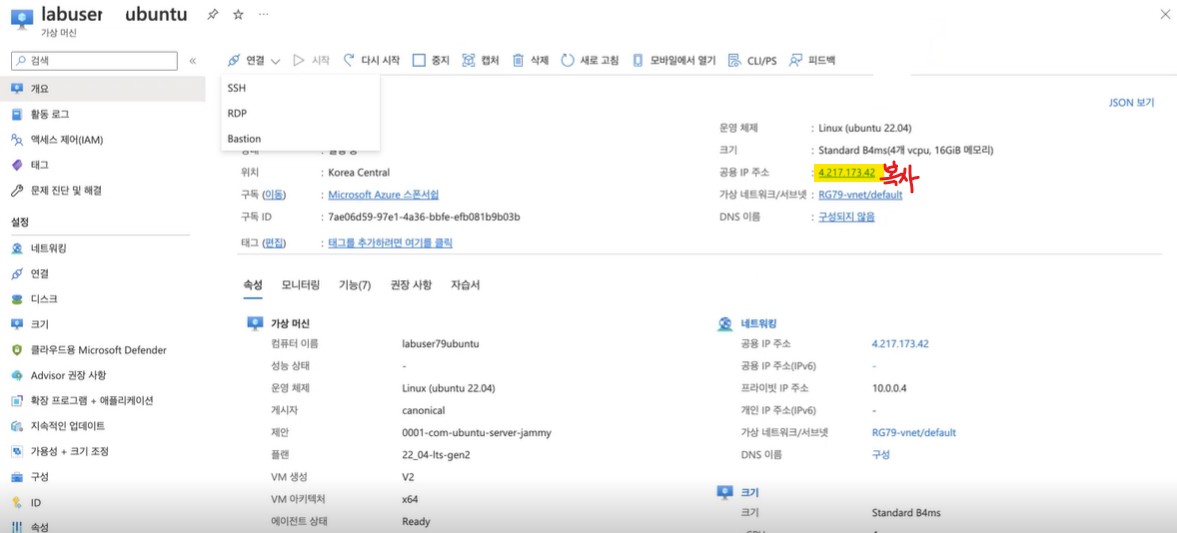The image size is (1177, 533).
Task: Close the blade with the X button
Action: (x=1163, y=14)
